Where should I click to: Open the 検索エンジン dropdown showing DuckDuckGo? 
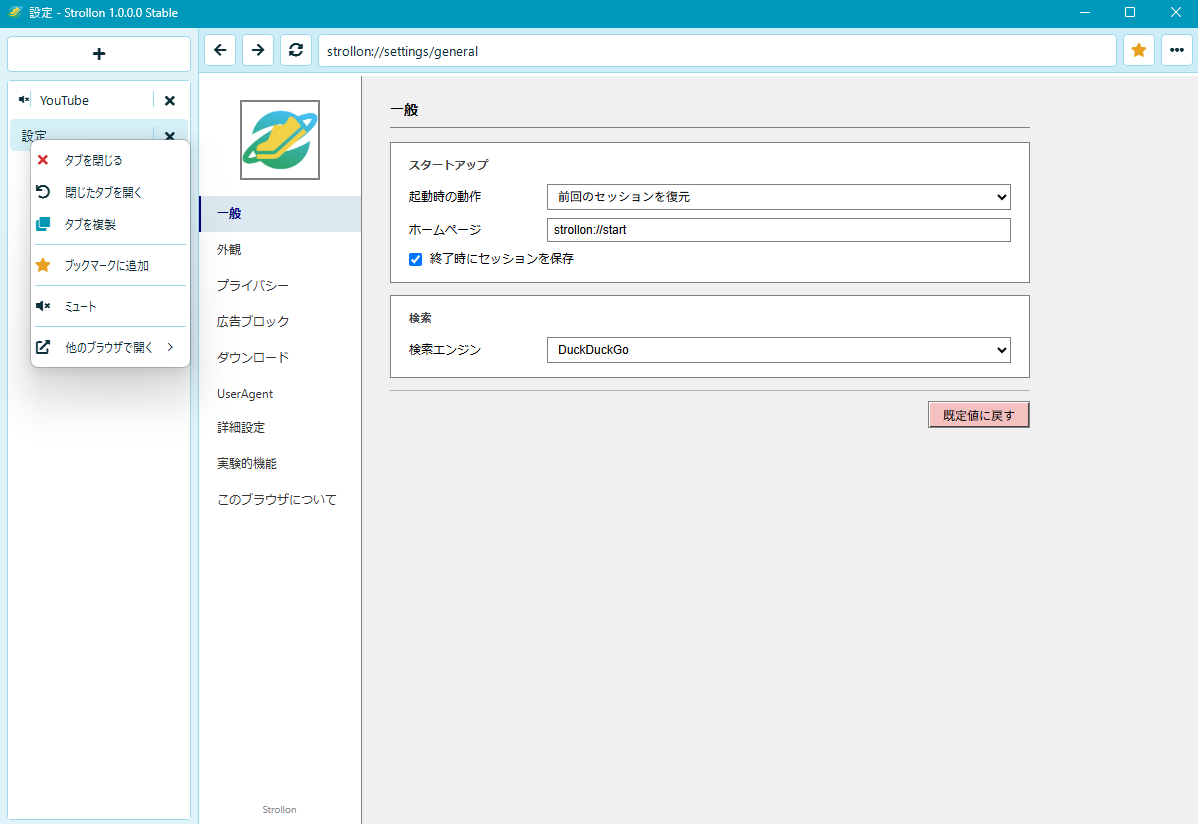click(779, 350)
